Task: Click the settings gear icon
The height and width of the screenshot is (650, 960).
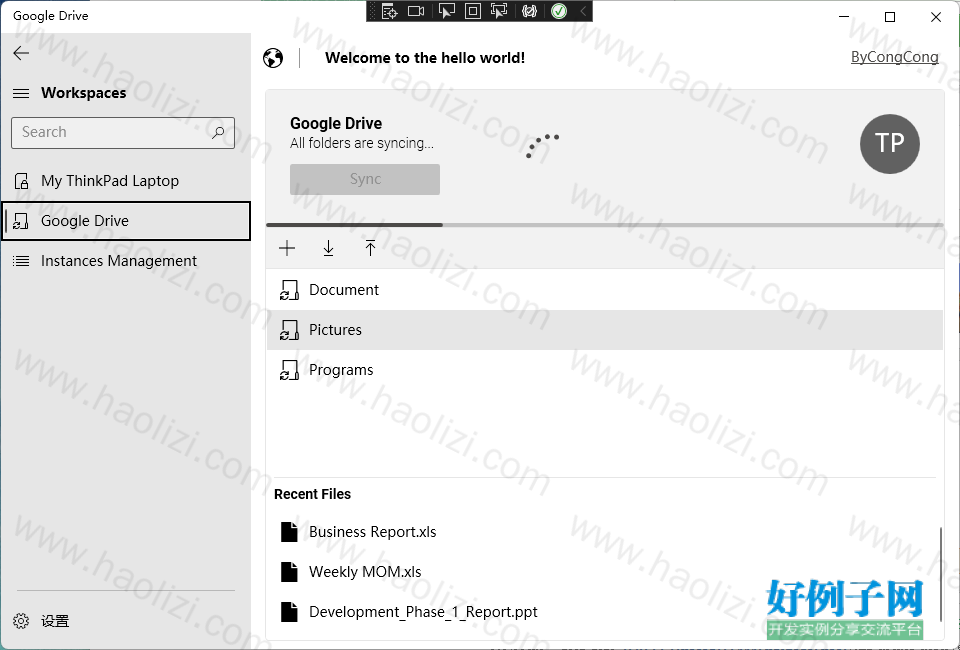Action: coord(21,621)
